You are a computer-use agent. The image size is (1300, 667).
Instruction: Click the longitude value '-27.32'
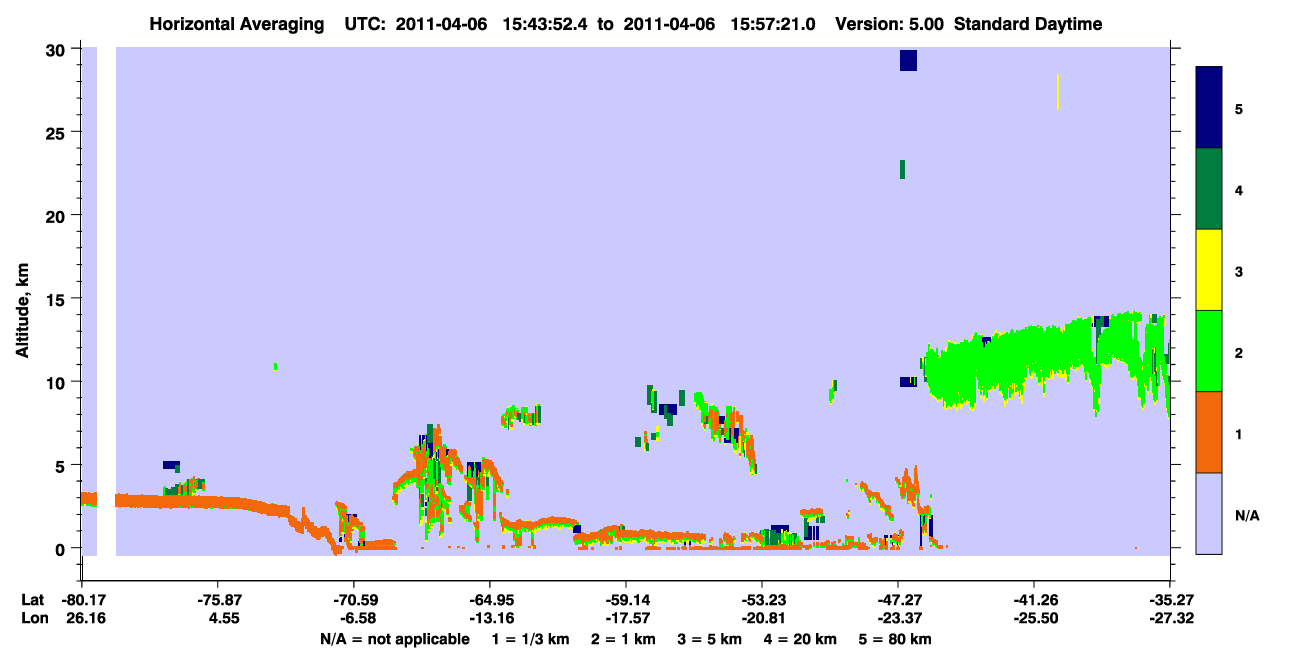[1170, 619]
